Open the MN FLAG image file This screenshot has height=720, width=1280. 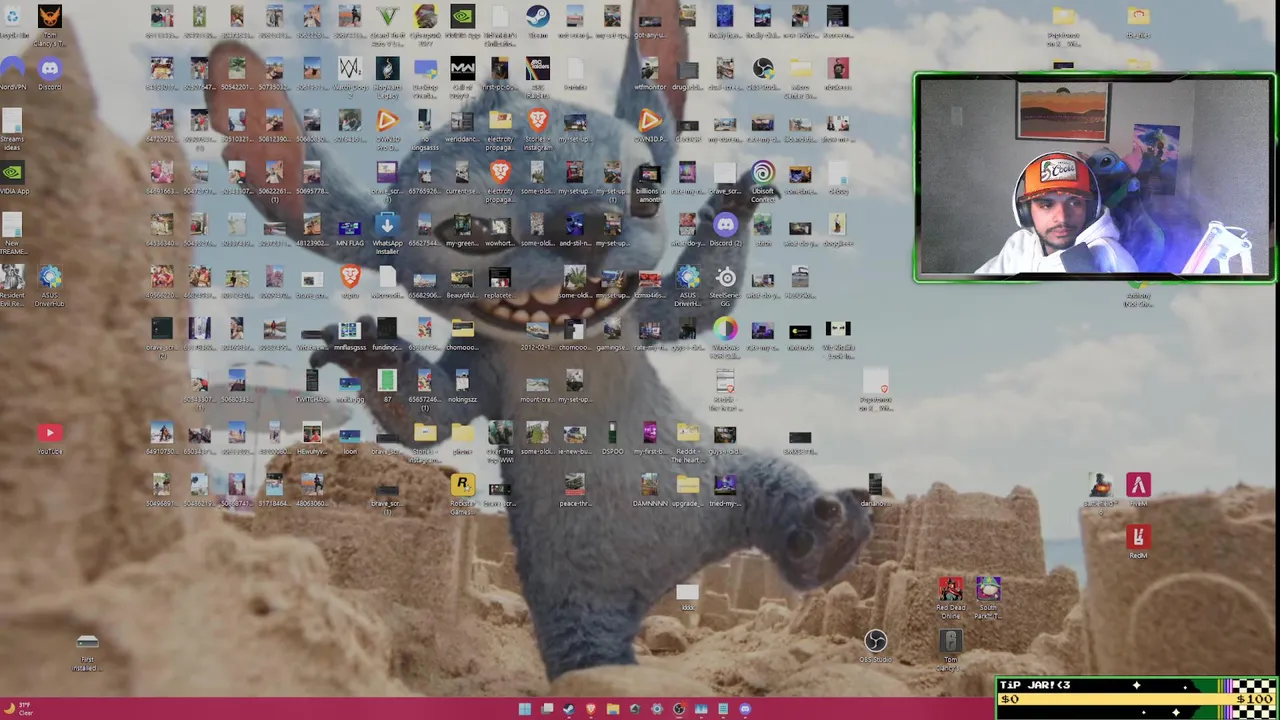349,230
